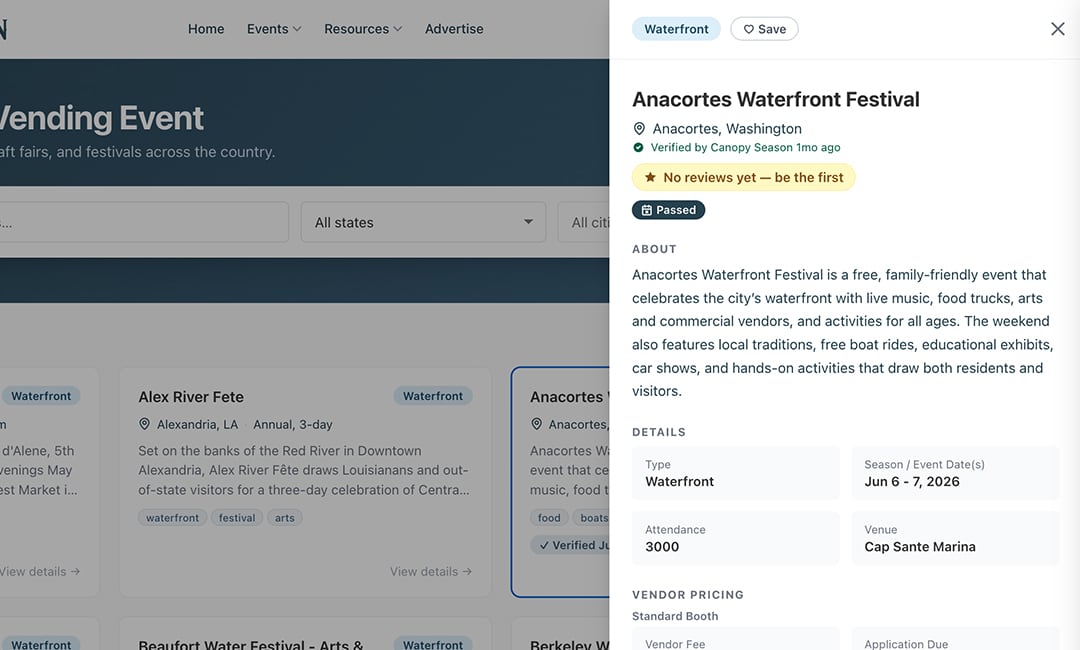This screenshot has height=650, width=1080.
Task: Select the waterfront tag on Alex River Fete
Action: (172, 518)
